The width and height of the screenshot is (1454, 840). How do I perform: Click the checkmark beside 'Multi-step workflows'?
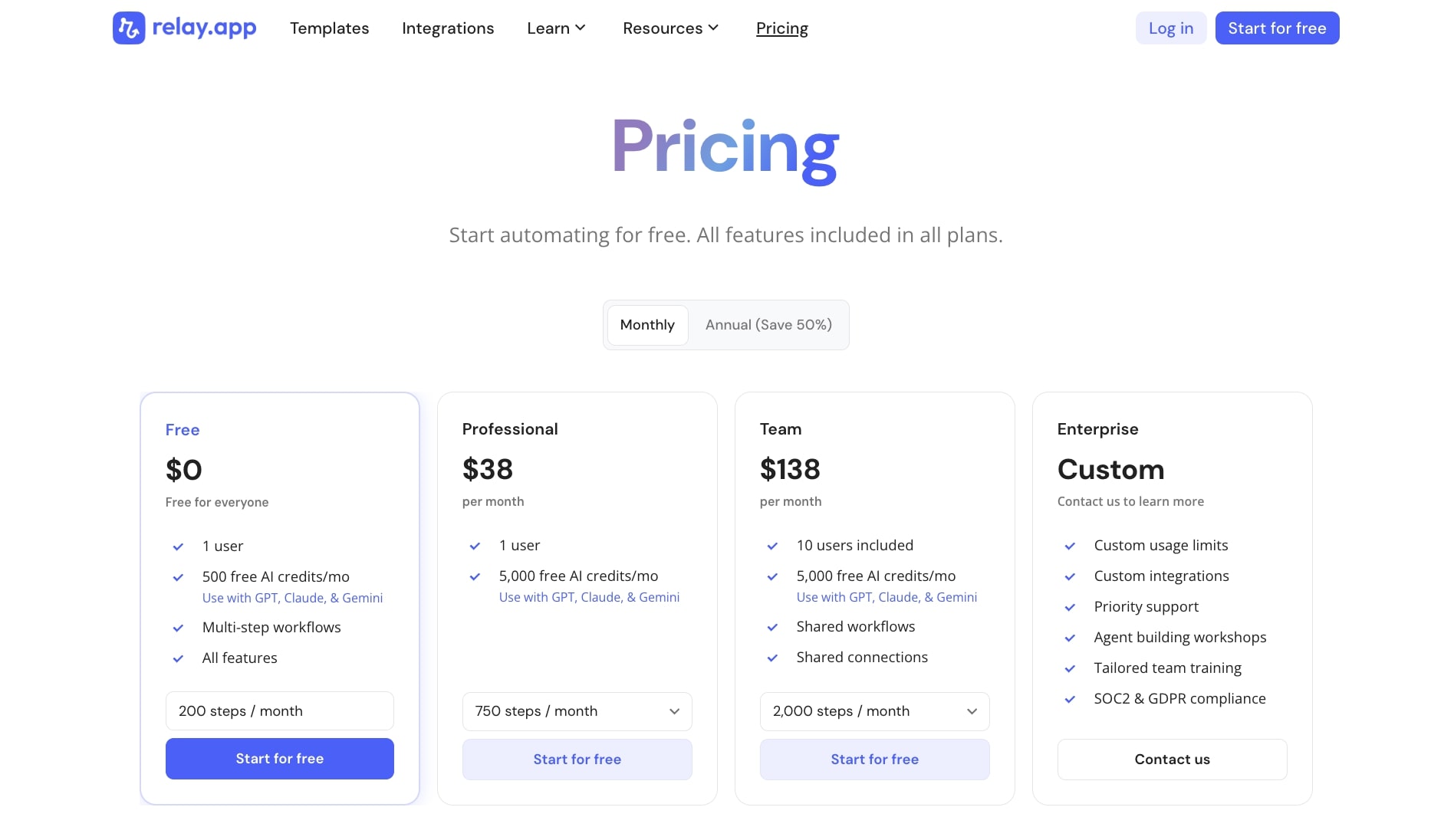coord(179,628)
